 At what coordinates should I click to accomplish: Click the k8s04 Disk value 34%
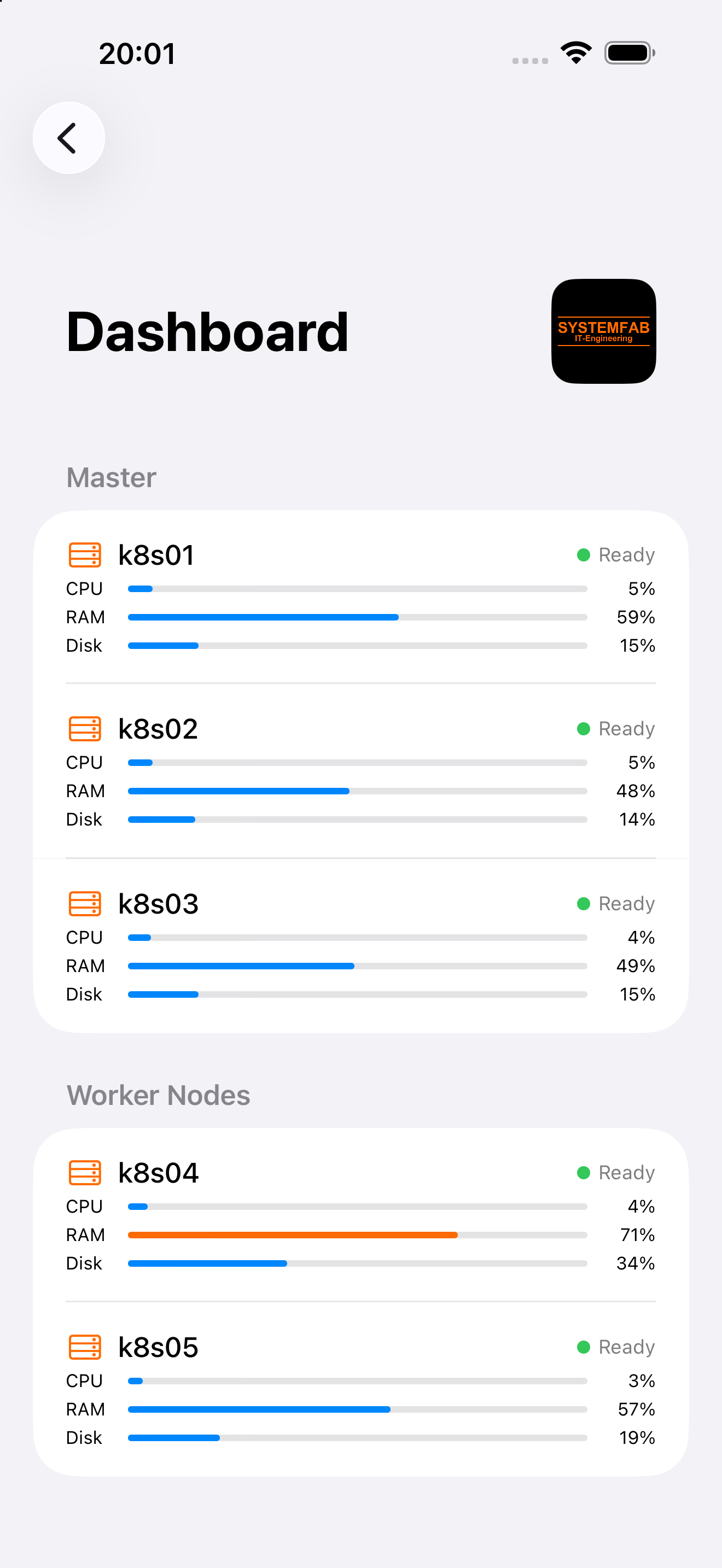click(x=636, y=1263)
